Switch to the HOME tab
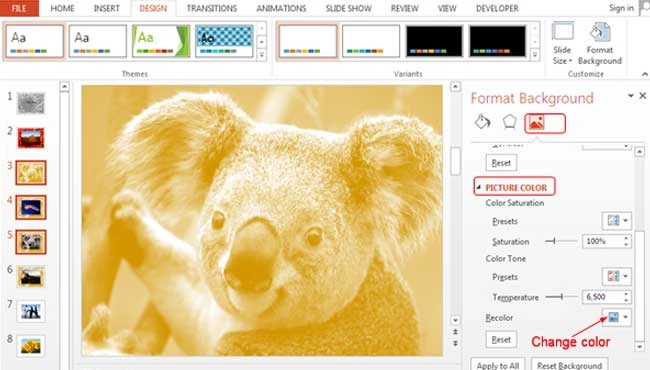 coord(62,8)
